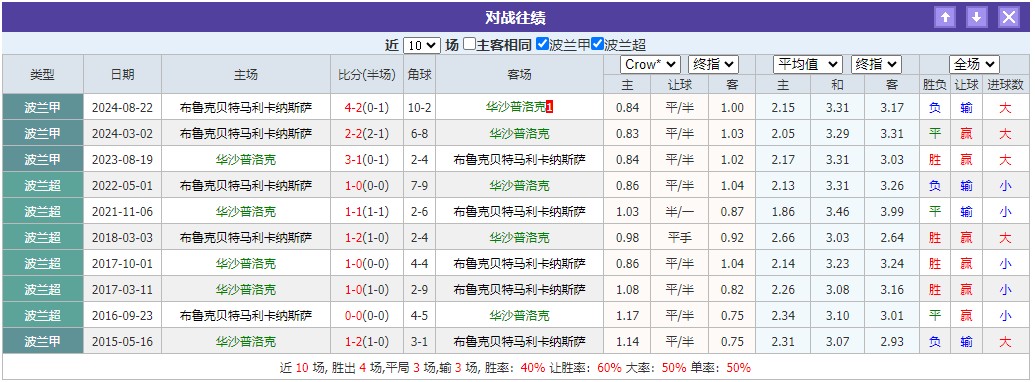
Task: Toggle the 主客相同 checkbox
Action: [469, 44]
